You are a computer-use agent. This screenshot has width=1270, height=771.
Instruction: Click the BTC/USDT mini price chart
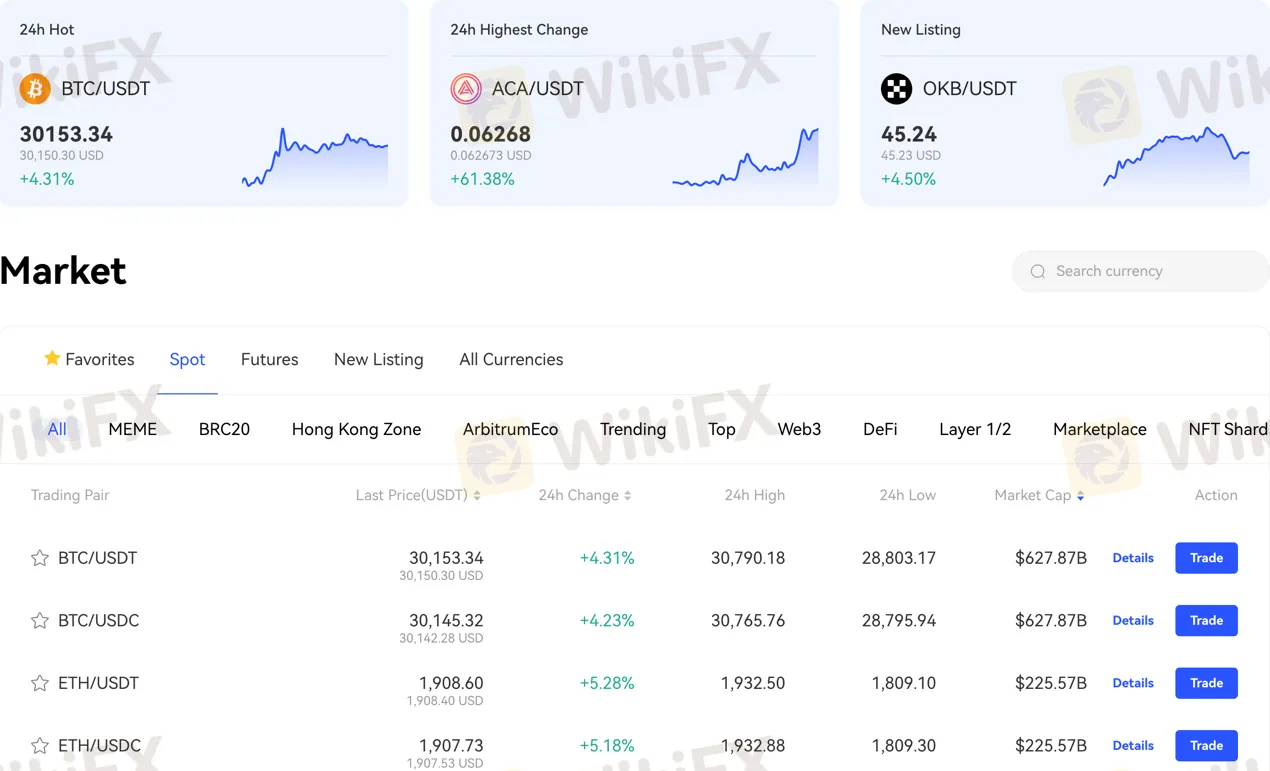coord(315,158)
